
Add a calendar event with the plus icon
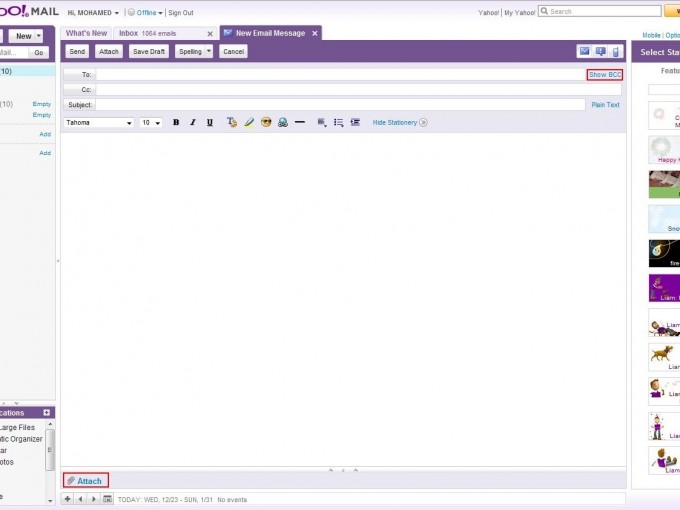coord(67,499)
